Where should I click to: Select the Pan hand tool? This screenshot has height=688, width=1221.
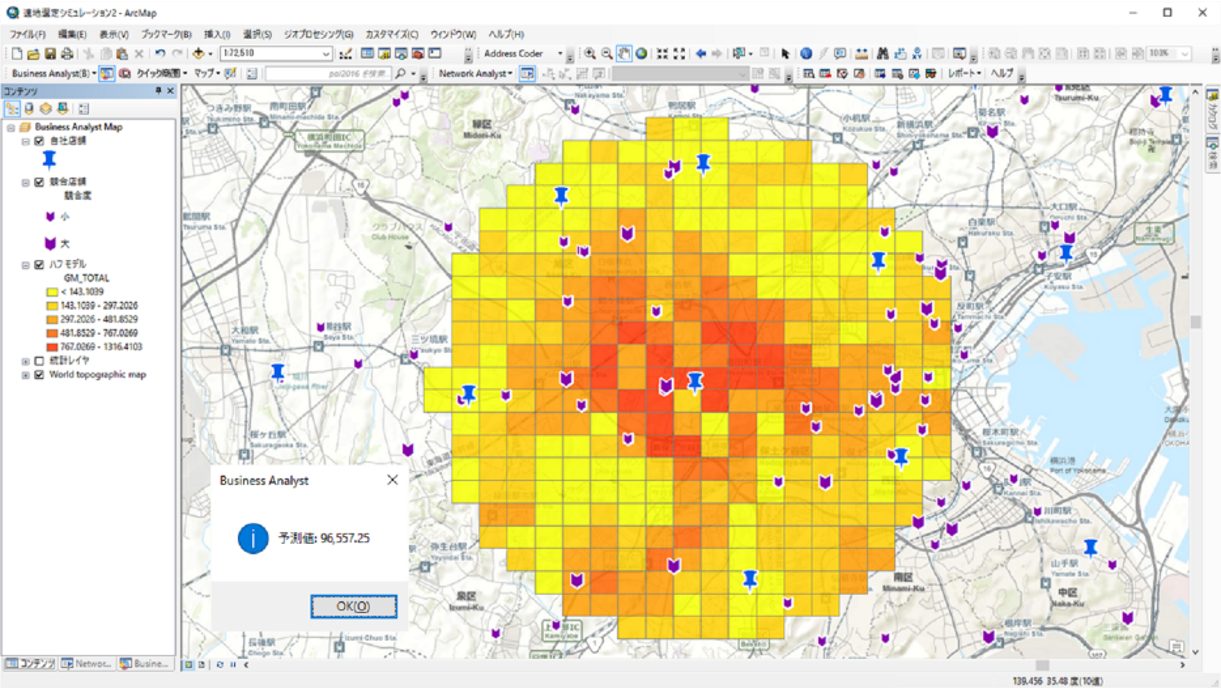coord(624,54)
